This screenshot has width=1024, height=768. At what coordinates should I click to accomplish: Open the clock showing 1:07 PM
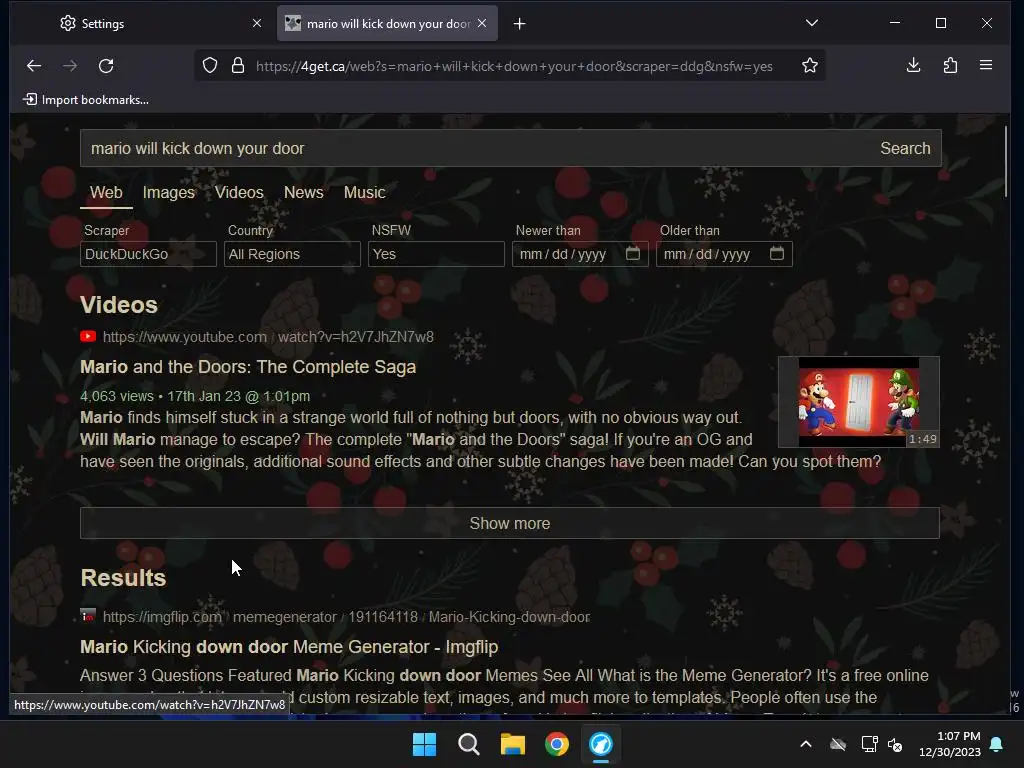point(950,744)
